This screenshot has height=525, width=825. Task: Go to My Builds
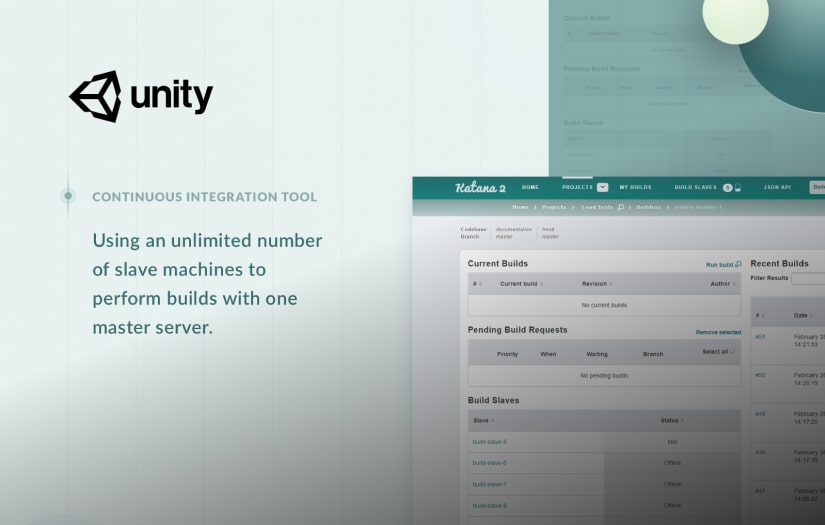point(635,187)
